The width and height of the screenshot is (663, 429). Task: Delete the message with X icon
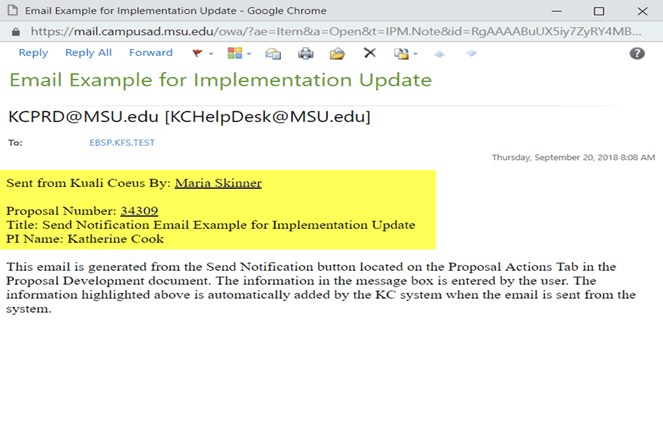point(370,53)
